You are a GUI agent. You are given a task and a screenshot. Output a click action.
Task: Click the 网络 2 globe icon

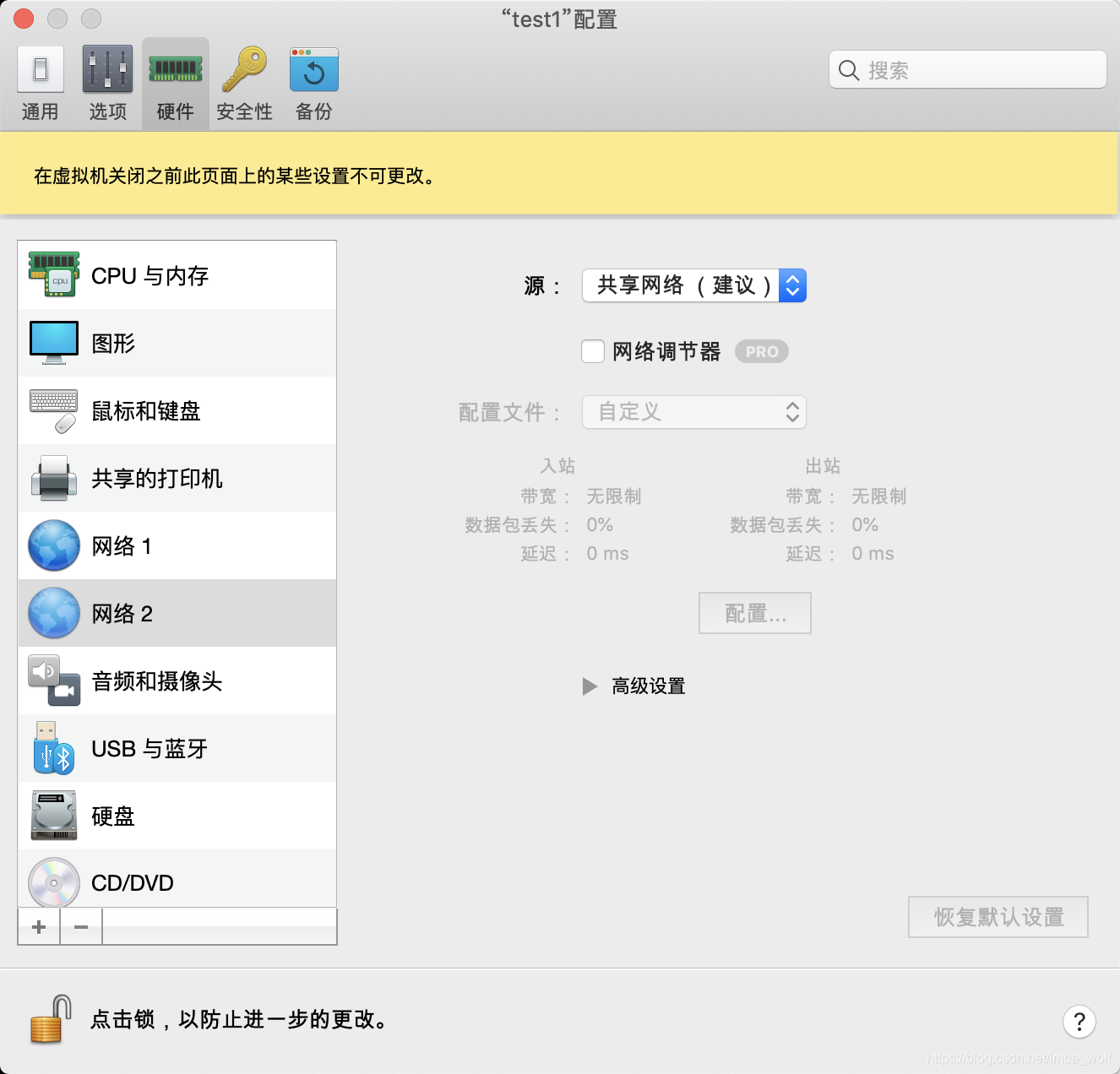click(54, 613)
